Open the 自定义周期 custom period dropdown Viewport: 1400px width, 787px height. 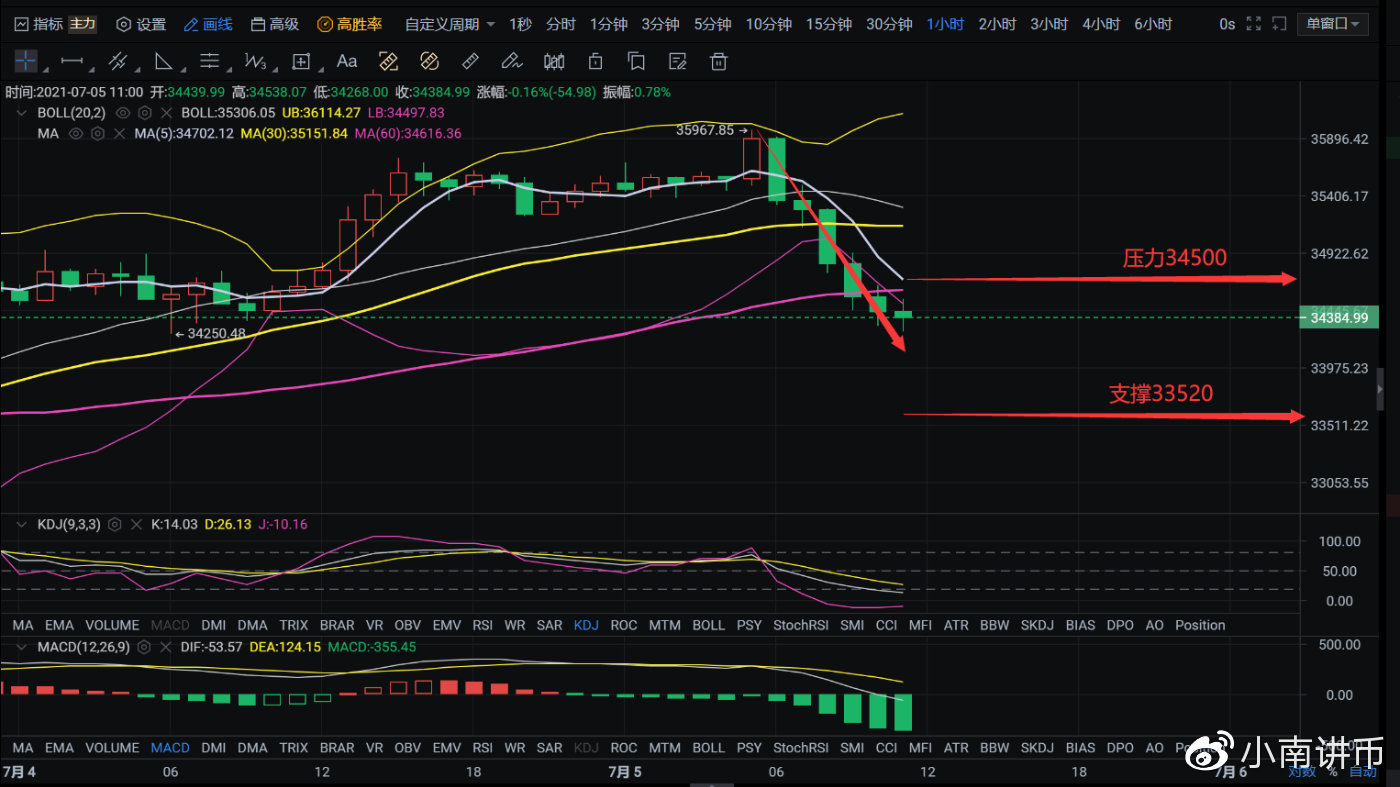pos(450,24)
